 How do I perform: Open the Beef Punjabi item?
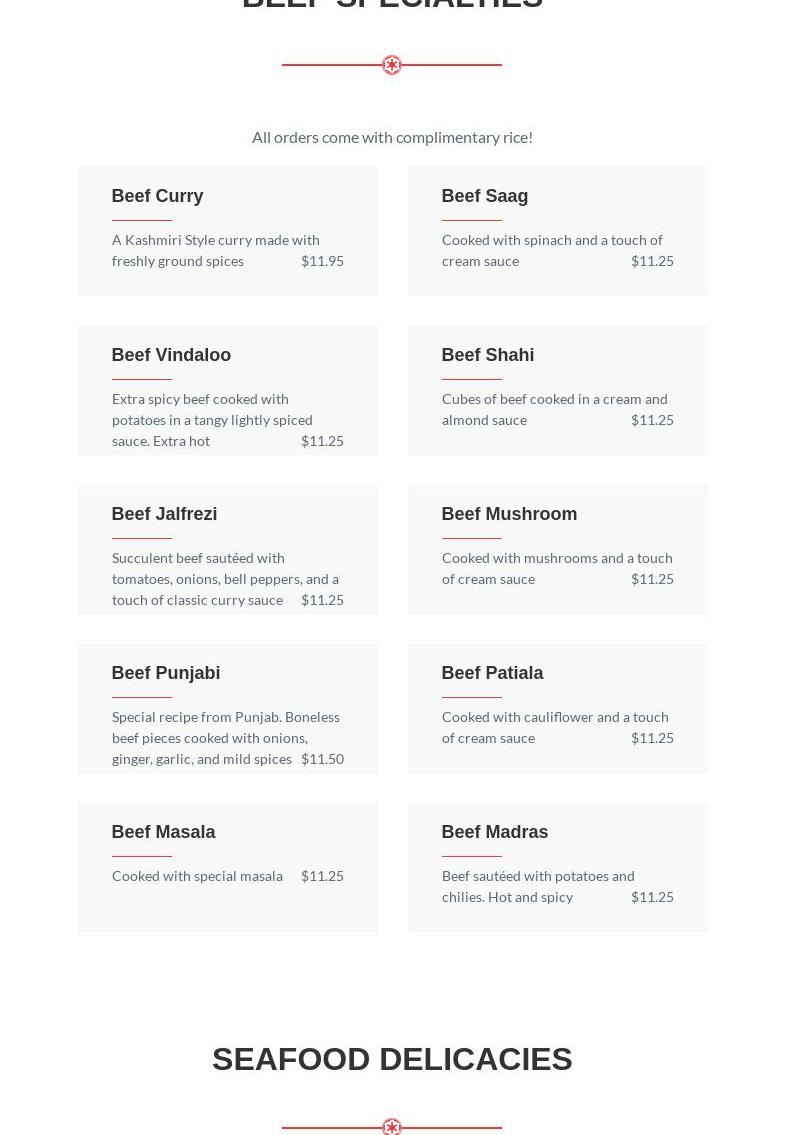166,673
